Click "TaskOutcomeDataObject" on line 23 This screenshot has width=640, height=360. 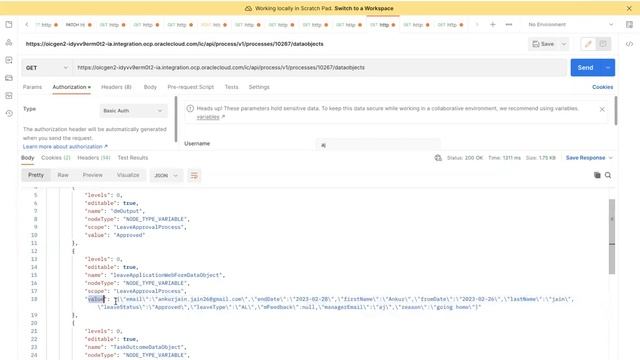pyautogui.click(x=148, y=347)
